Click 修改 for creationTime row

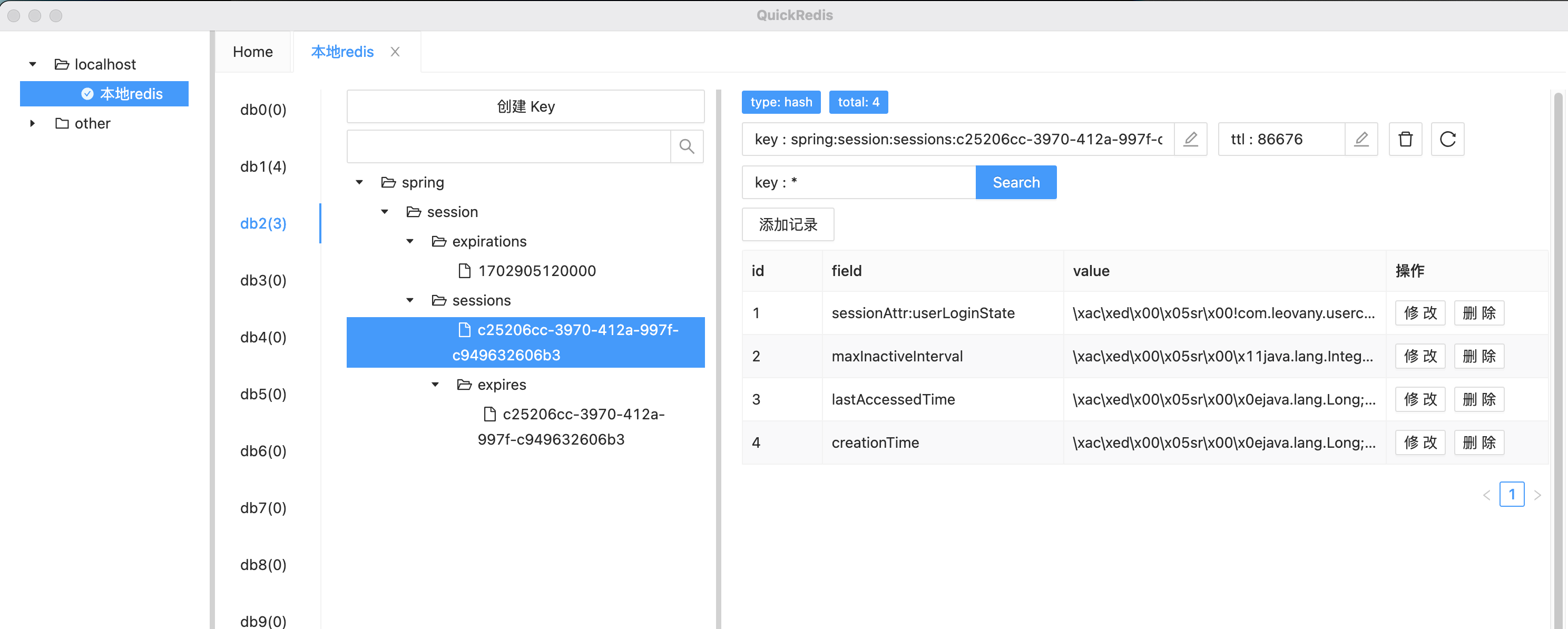(1420, 443)
